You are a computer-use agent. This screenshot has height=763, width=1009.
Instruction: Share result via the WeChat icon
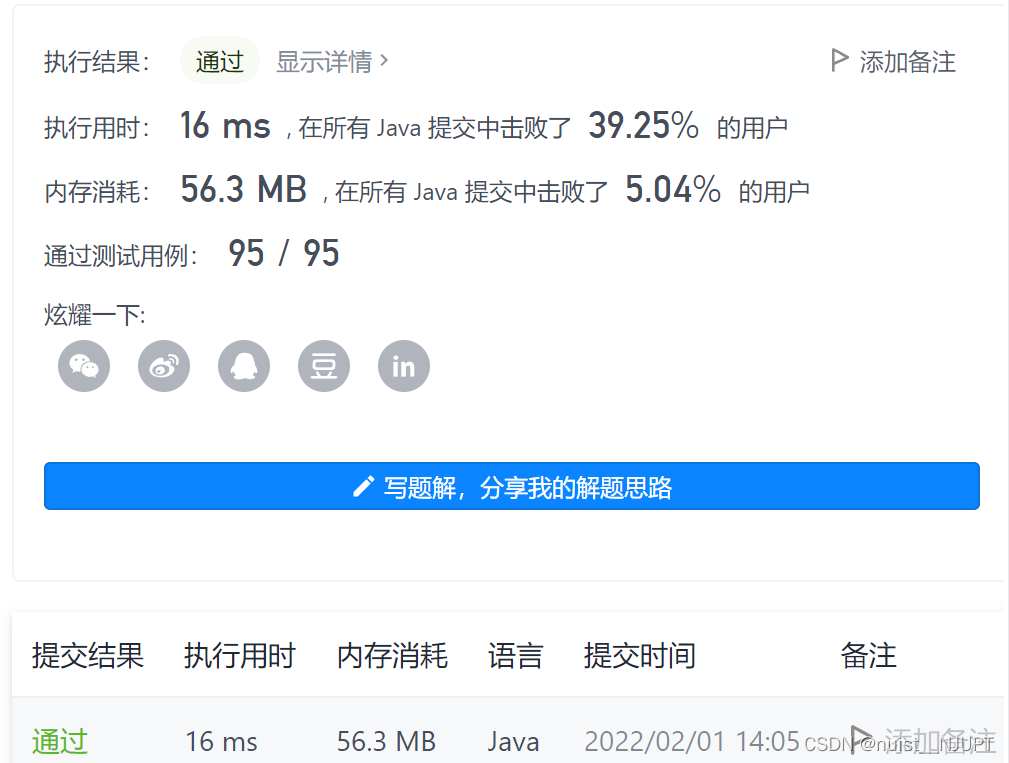84,366
